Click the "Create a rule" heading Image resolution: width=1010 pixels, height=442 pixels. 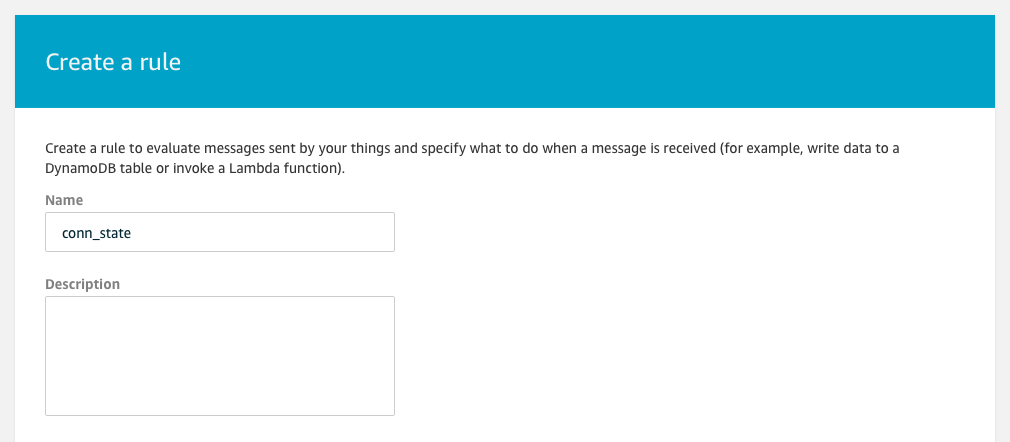click(113, 62)
